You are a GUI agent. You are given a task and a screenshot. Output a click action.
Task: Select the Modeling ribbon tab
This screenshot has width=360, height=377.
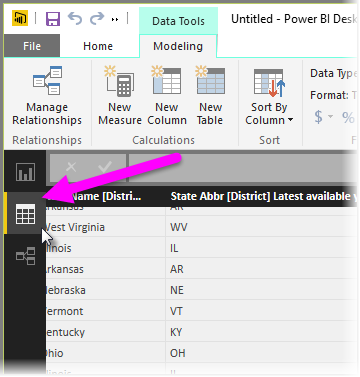[x=178, y=46]
